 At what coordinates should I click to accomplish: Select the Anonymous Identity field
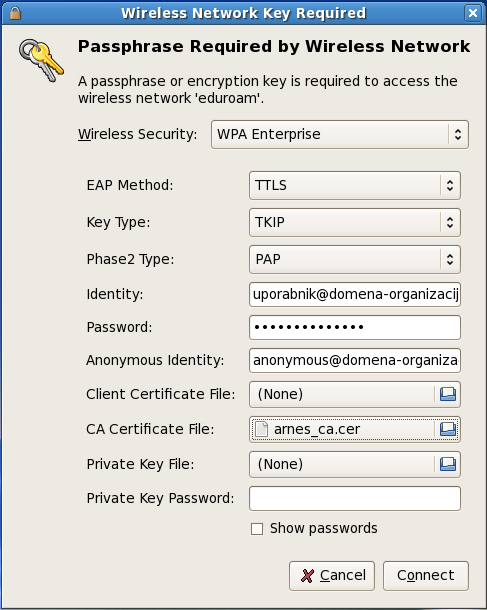click(355, 360)
